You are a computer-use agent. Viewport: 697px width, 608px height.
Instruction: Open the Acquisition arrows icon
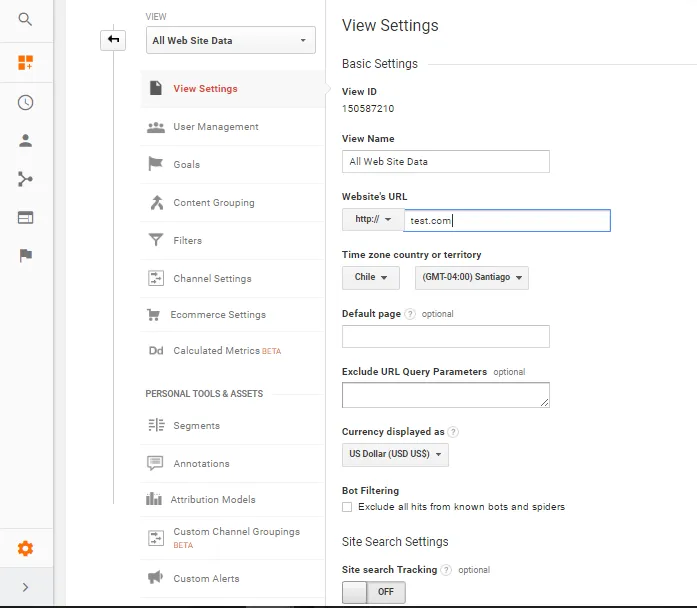[x=25, y=179]
